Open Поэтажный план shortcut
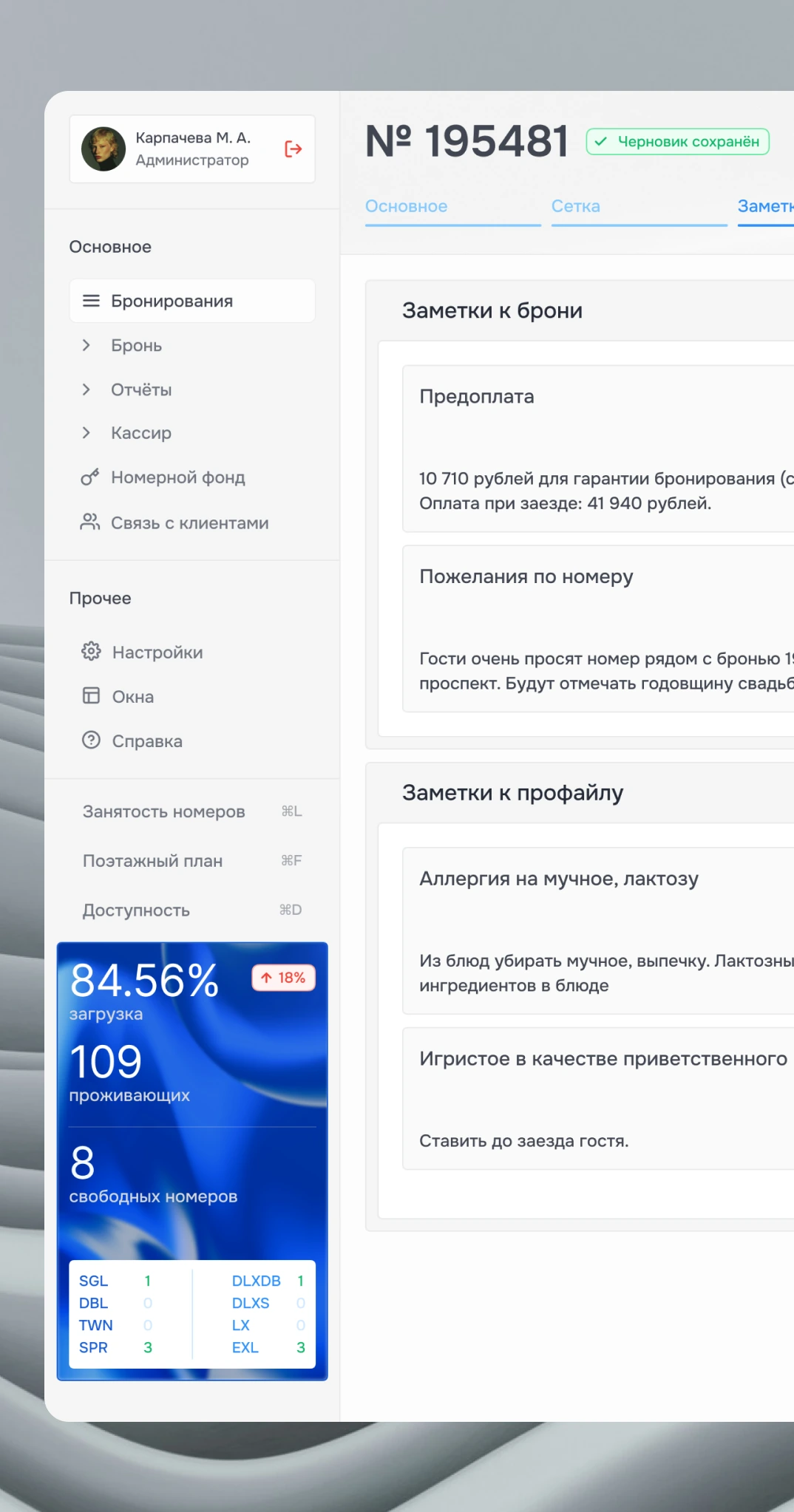The width and height of the screenshot is (794, 1512). coord(192,861)
